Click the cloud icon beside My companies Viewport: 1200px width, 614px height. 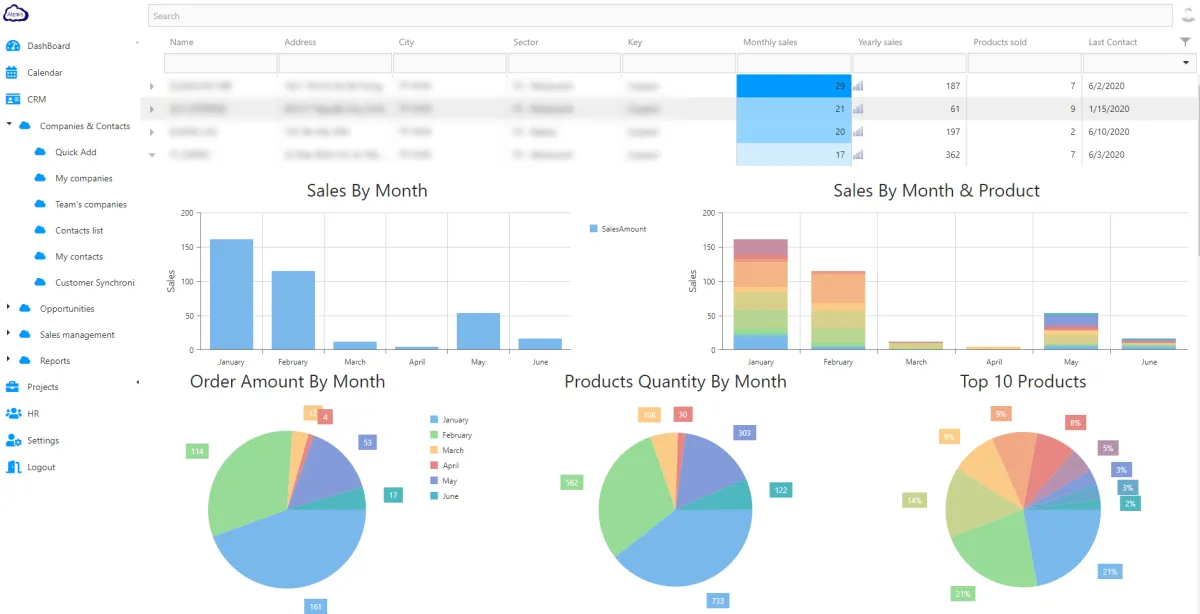click(x=40, y=178)
